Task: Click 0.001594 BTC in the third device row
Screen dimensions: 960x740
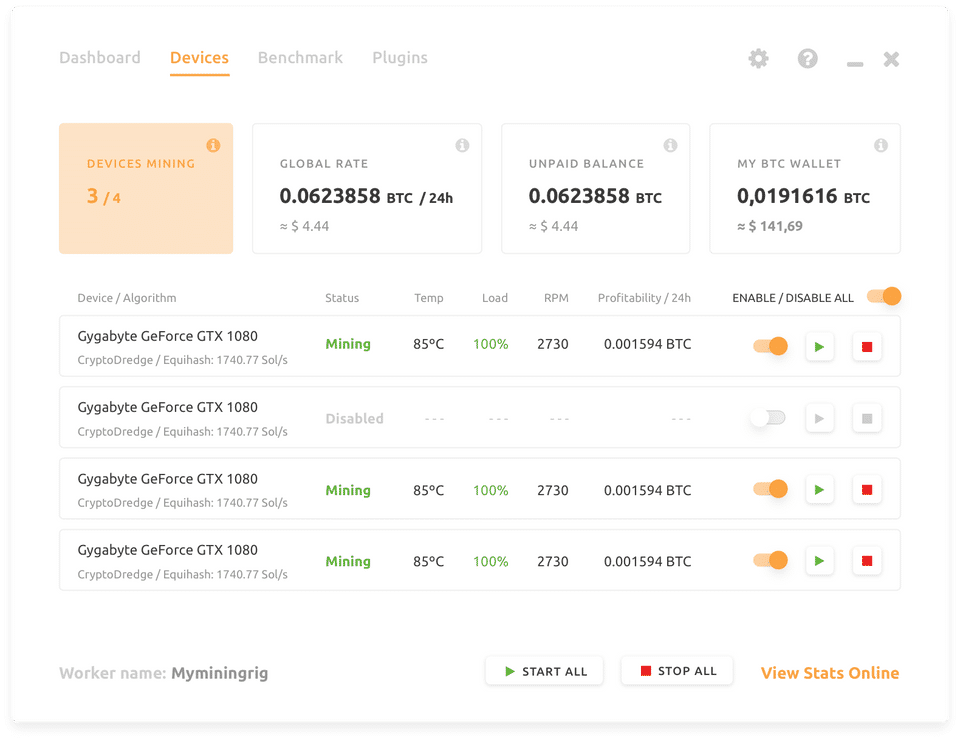Action: [x=647, y=490]
